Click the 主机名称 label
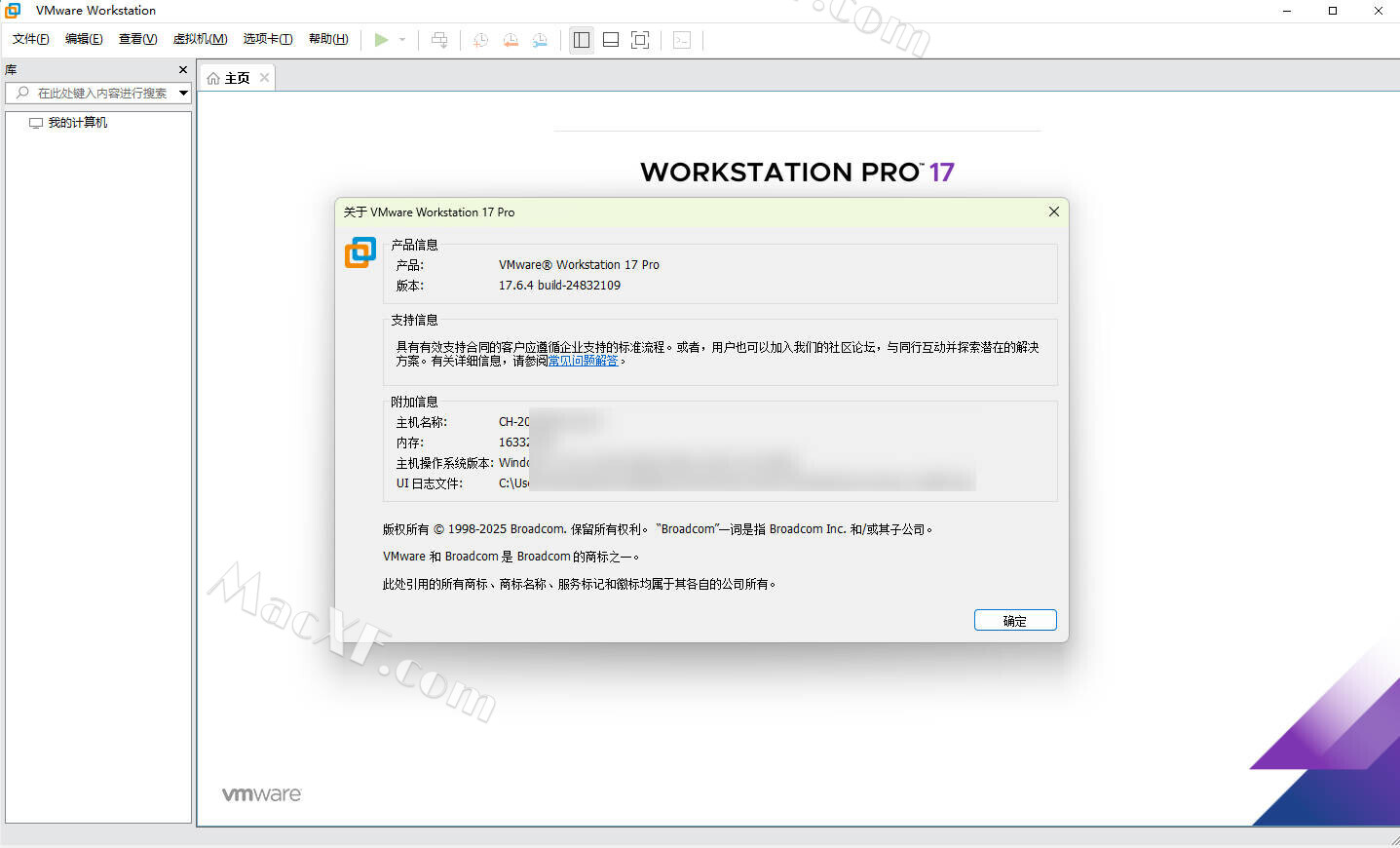Viewport: 1400px width, 848px height. 422,422
